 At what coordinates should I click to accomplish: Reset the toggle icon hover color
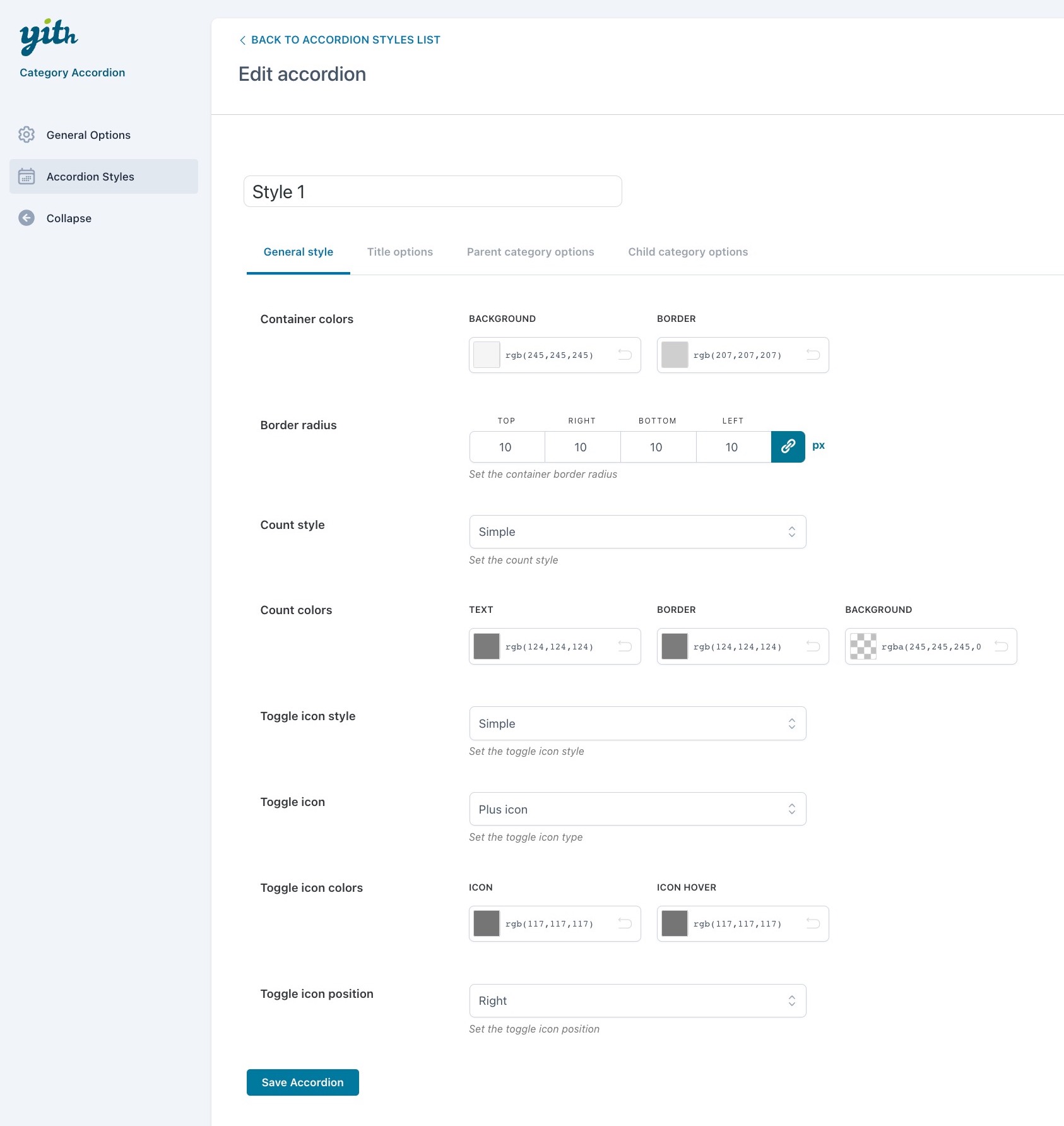coord(813,923)
